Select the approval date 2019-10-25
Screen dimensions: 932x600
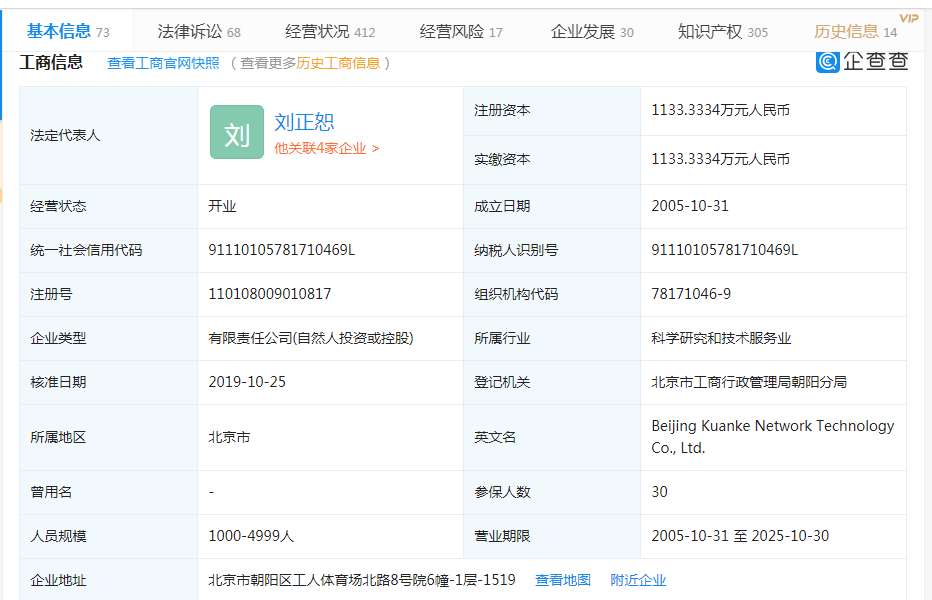pyautogui.click(x=247, y=382)
